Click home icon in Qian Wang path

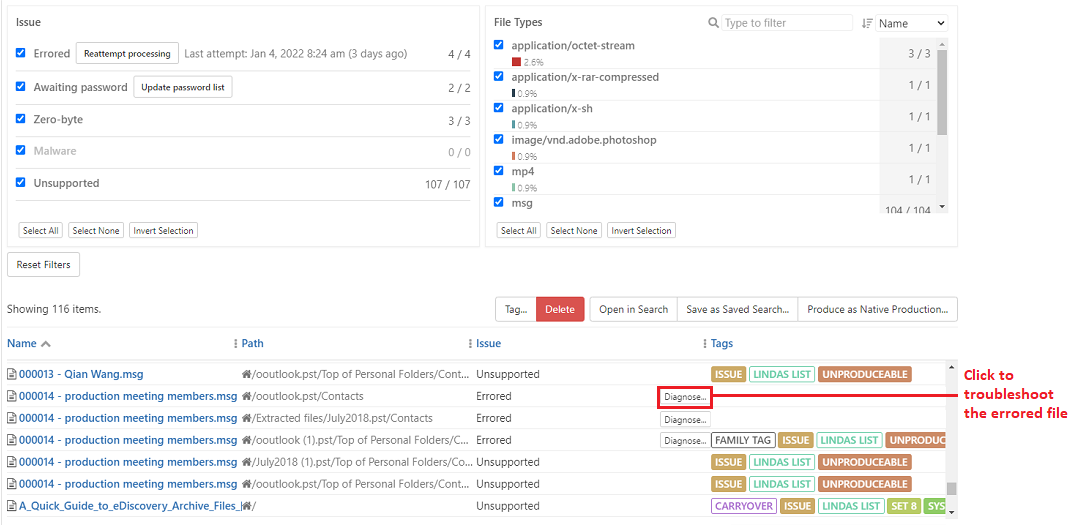click(x=246, y=374)
